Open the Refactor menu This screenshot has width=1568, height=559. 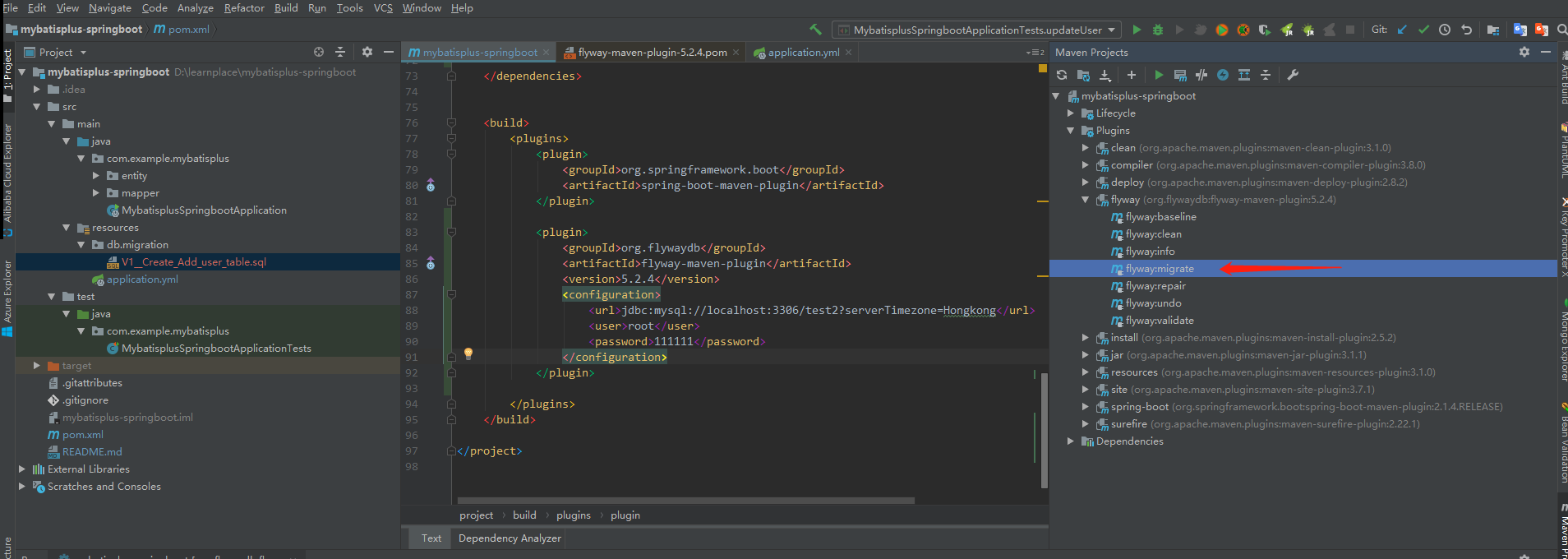244,8
